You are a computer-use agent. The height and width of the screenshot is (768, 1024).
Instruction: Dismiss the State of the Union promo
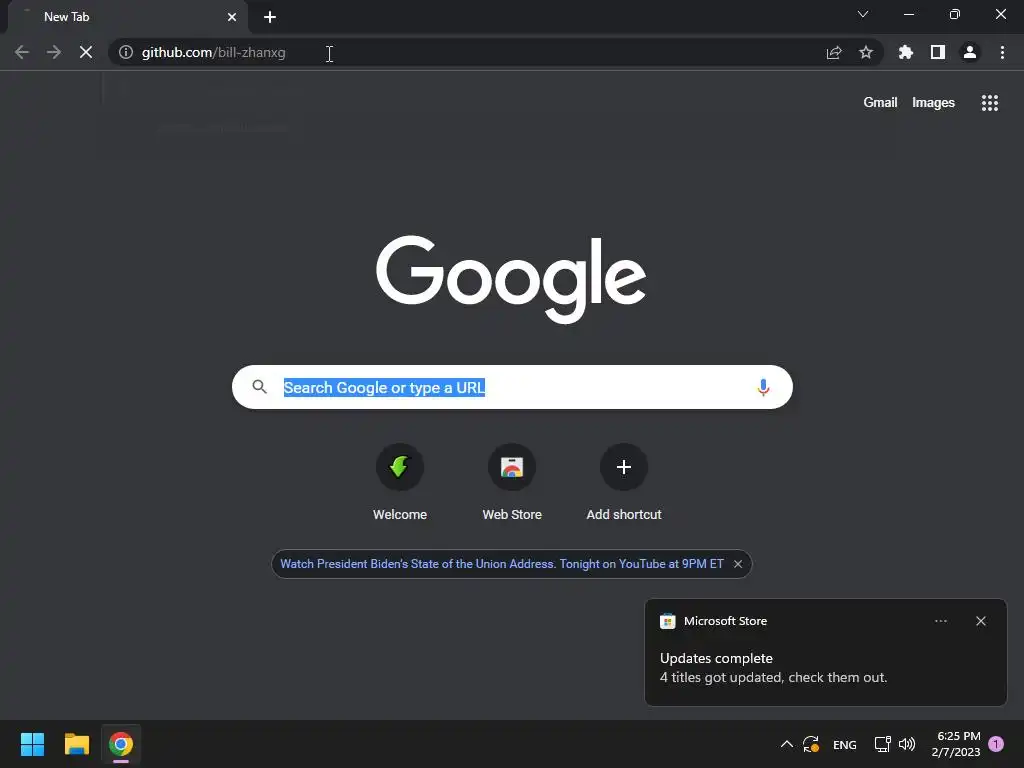point(738,564)
